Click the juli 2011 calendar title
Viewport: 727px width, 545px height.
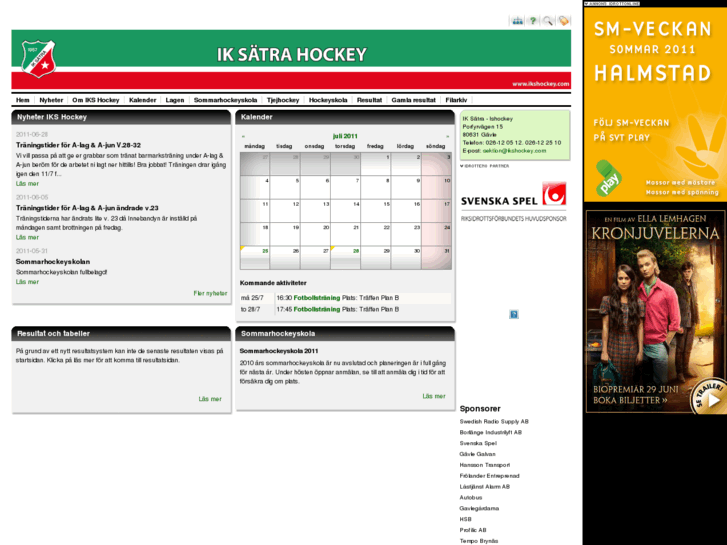click(345, 136)
